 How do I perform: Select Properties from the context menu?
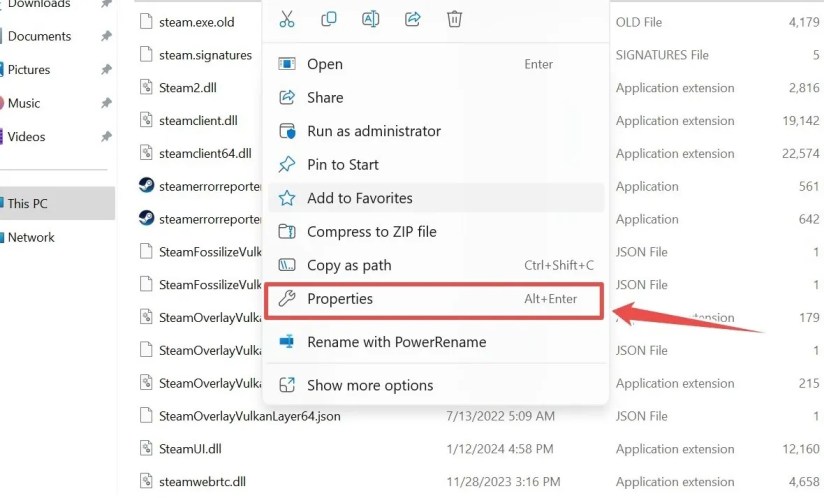[434, 299]
